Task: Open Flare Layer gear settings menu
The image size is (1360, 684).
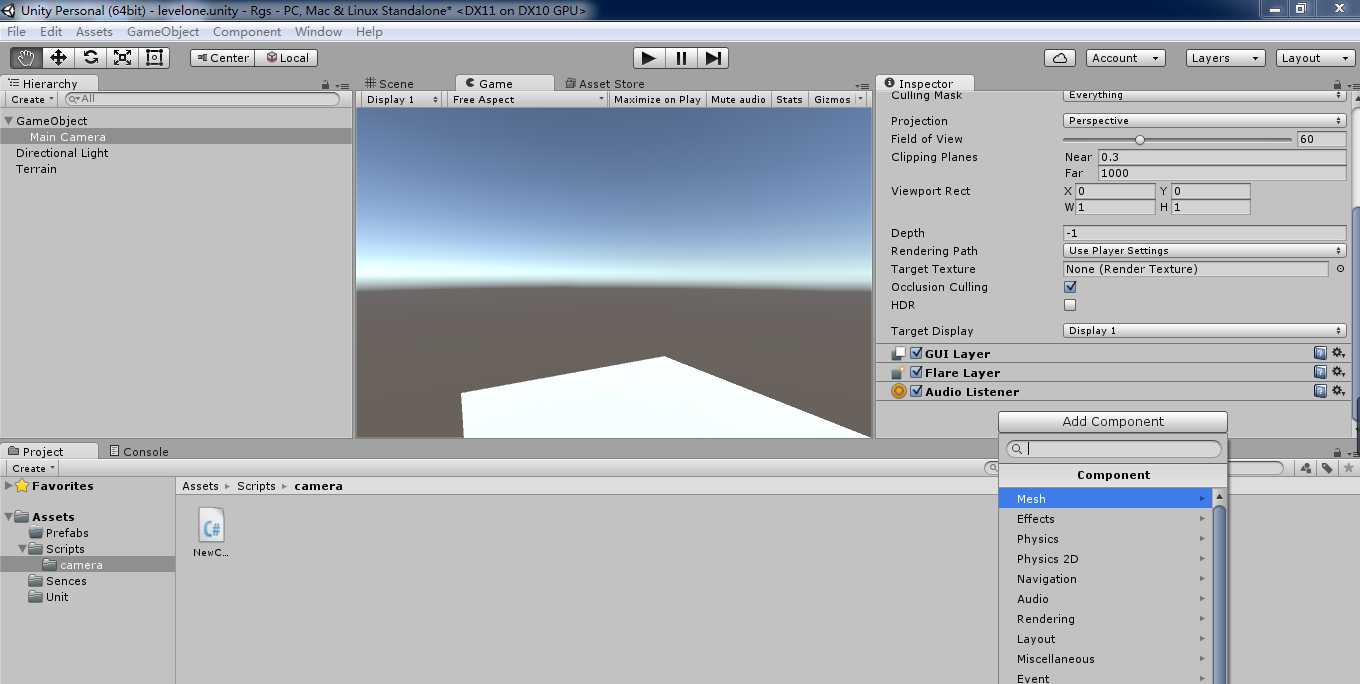Action: 1338,372
